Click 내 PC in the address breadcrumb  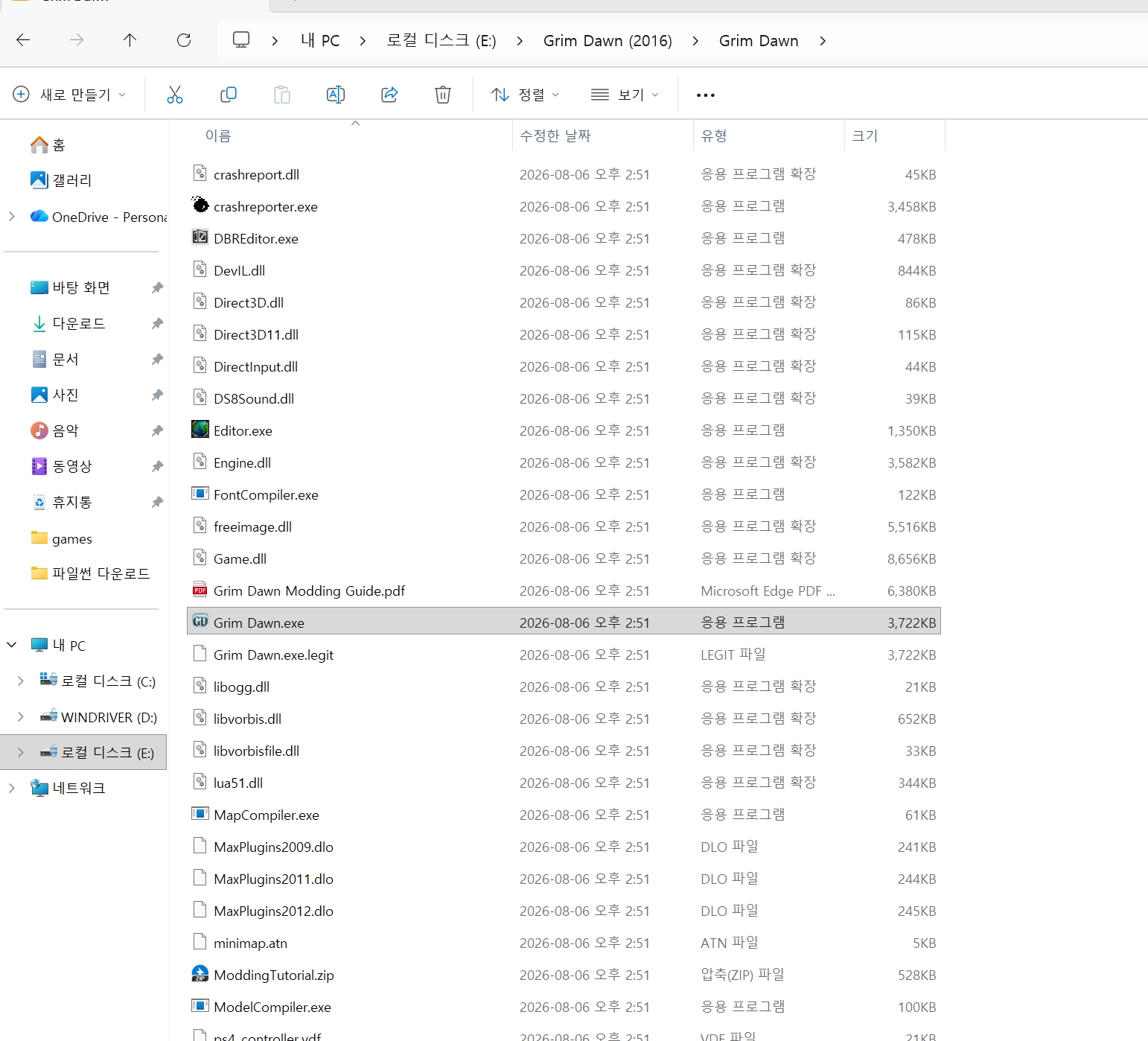(x=320, y=40)
